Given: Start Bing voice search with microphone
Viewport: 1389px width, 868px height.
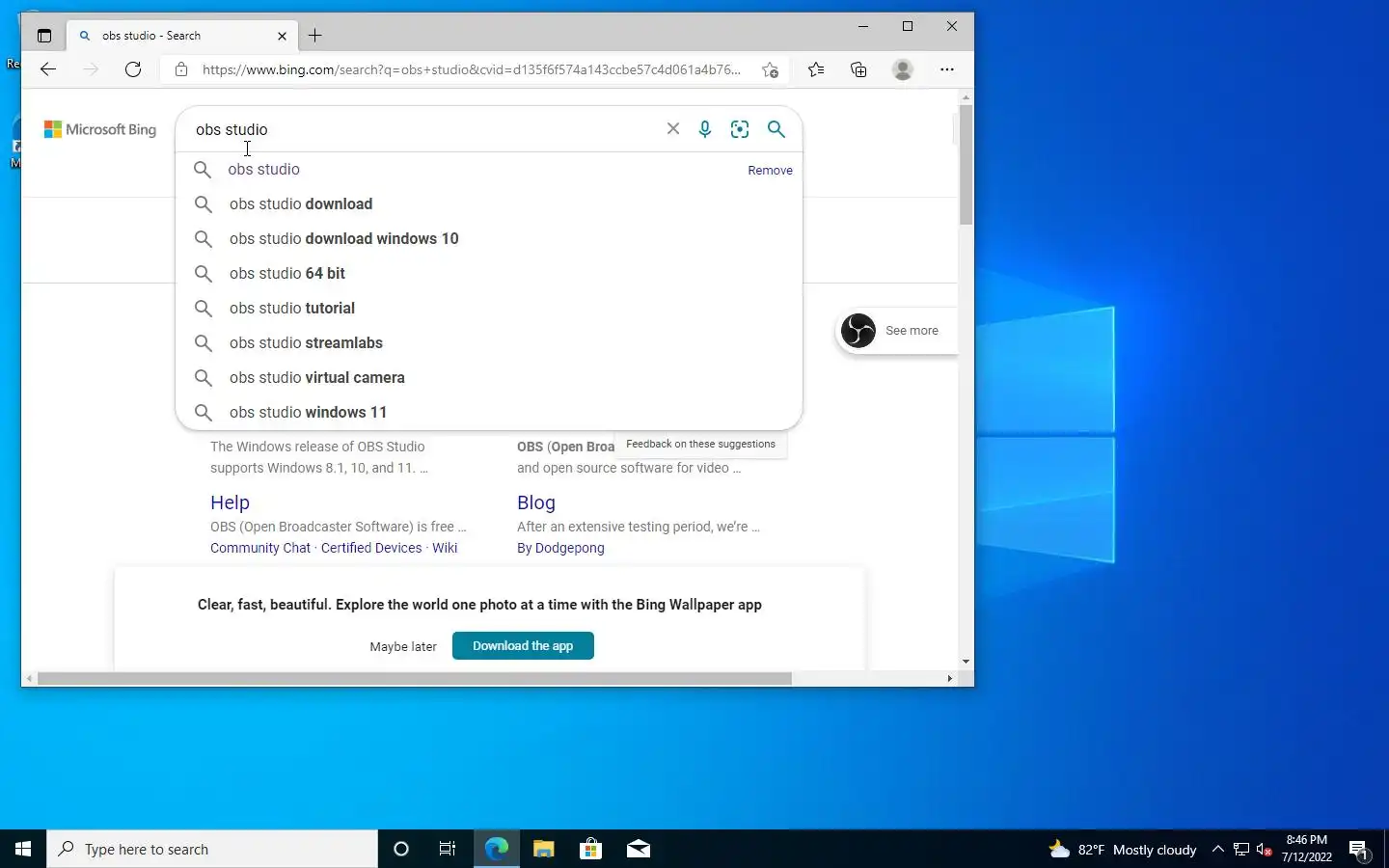Looking at the screenshot, I should [x=705, y=129].
